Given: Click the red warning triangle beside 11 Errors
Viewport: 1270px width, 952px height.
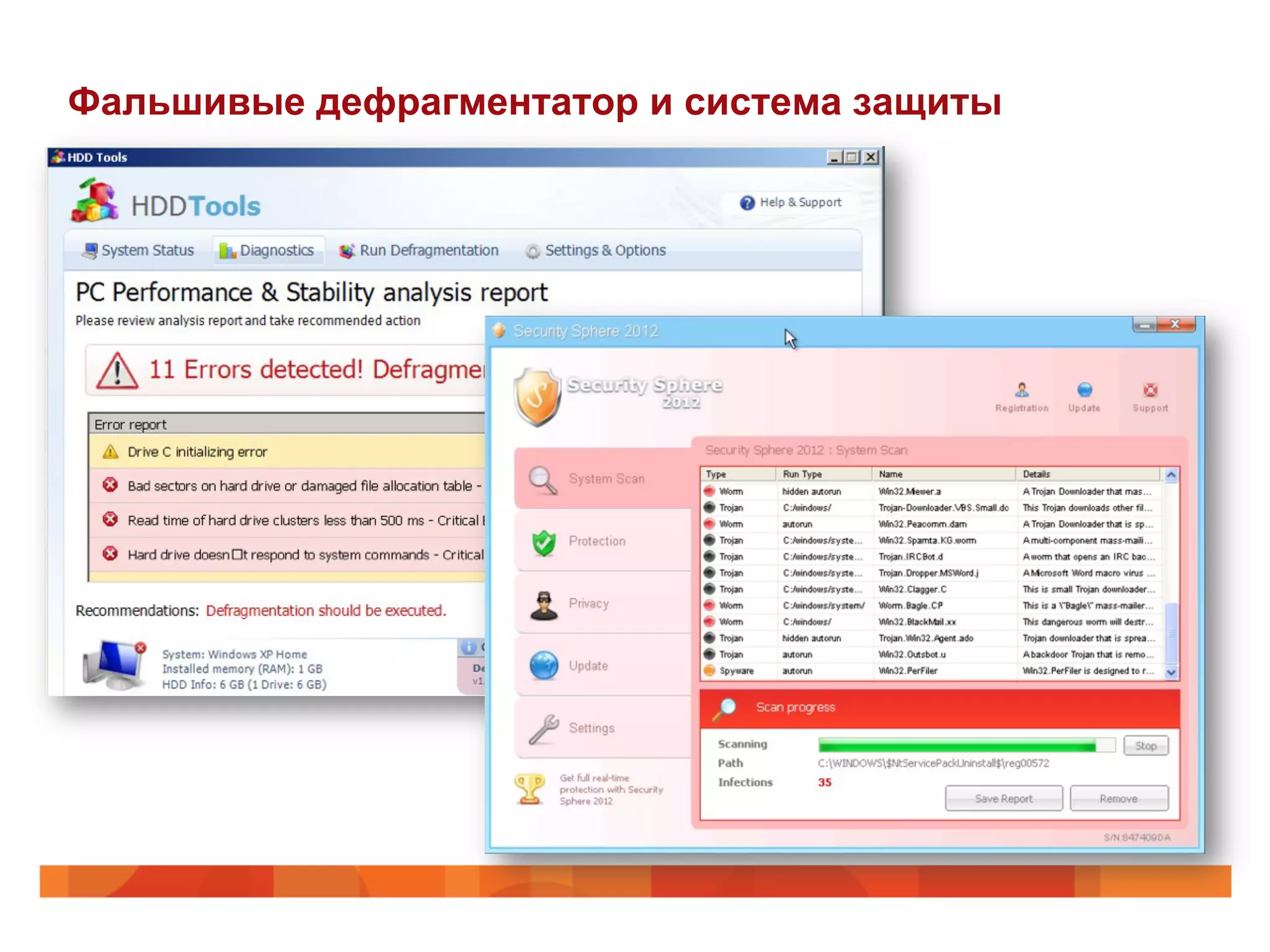Looking at the screenshot, I should pyautogui.click(x=117, y=371).
